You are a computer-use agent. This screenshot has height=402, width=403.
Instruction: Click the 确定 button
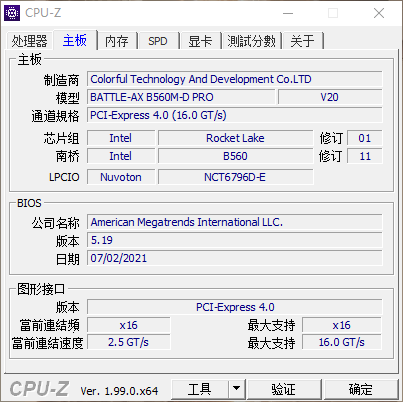pyautogui.click(x=361, y=389)
